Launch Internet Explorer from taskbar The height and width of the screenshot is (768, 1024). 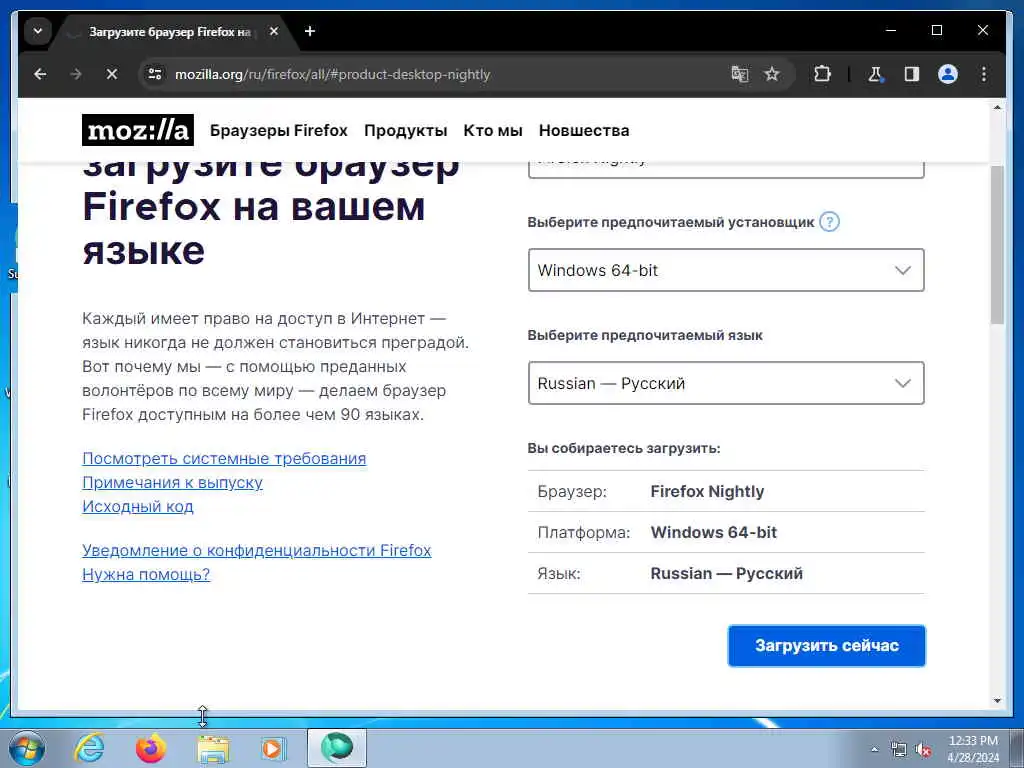coord(89,748)
